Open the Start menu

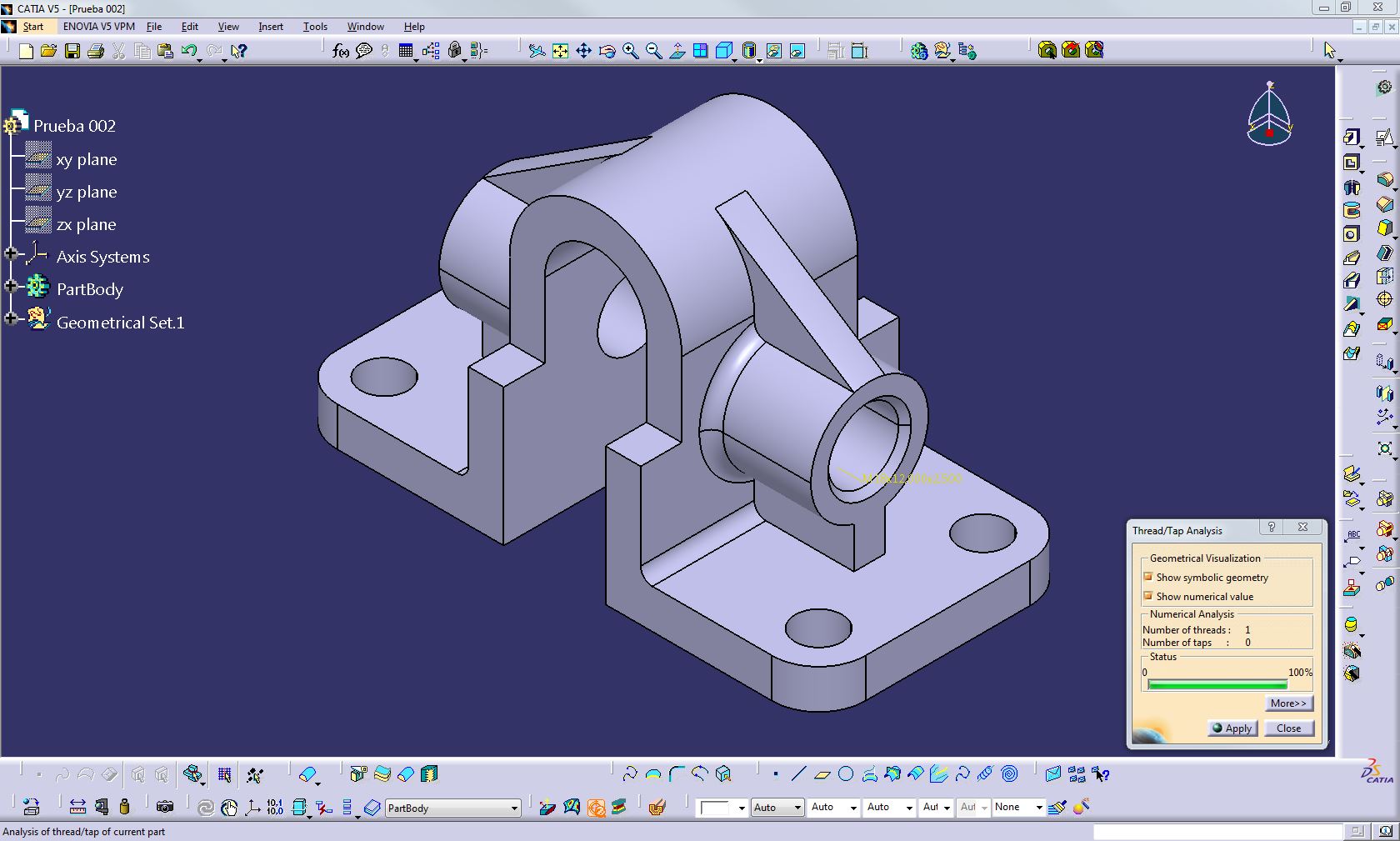pyautogui.click(x=32, y=27)
